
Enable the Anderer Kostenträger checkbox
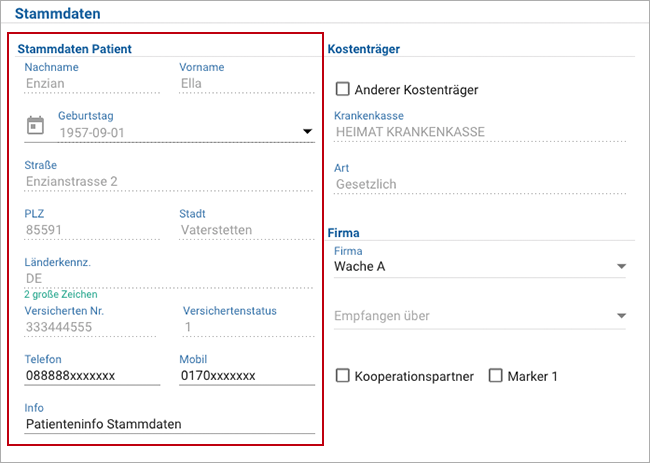342,89
